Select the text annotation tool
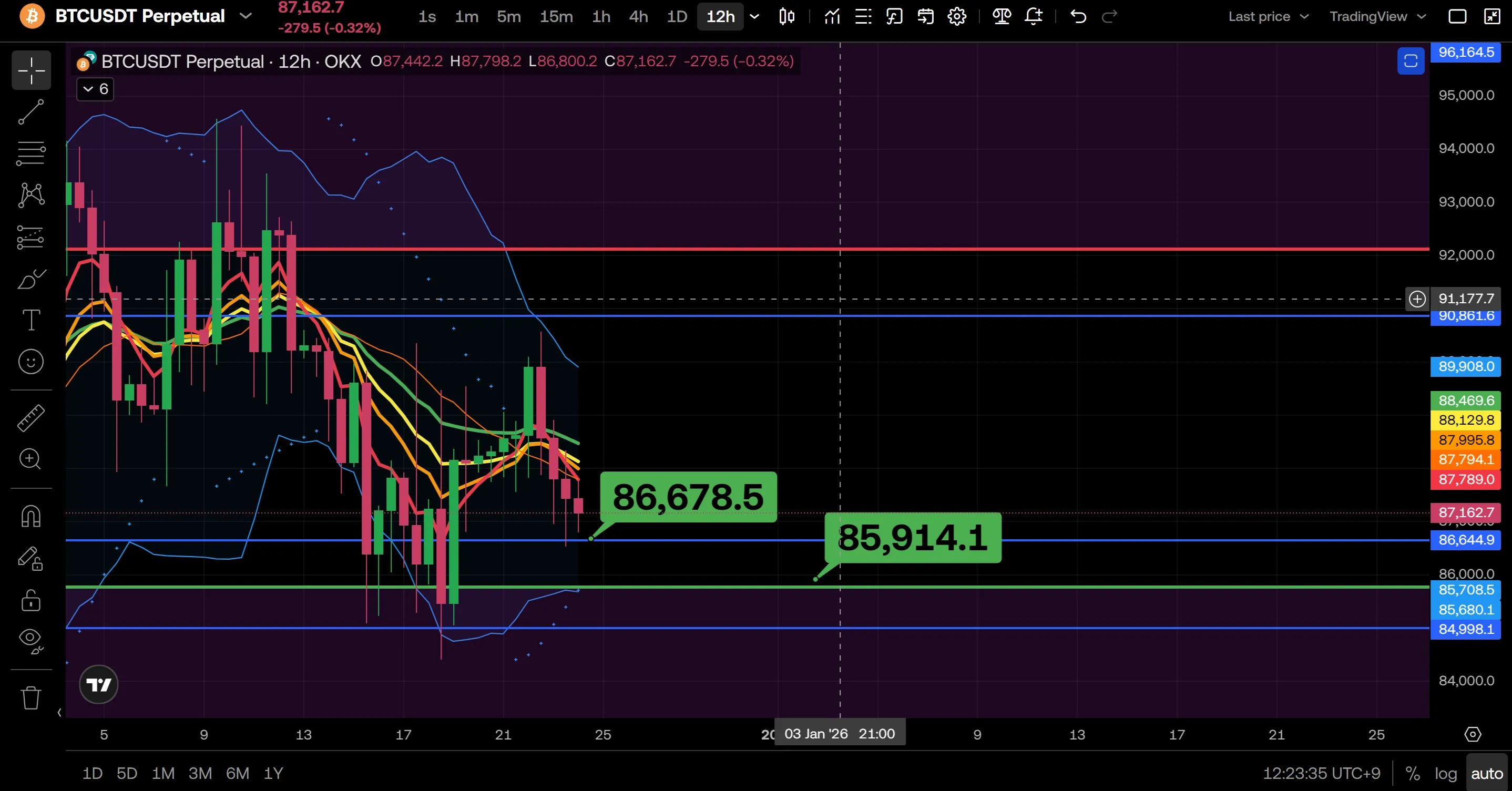 pyautogui.click(x=30, y=320)
